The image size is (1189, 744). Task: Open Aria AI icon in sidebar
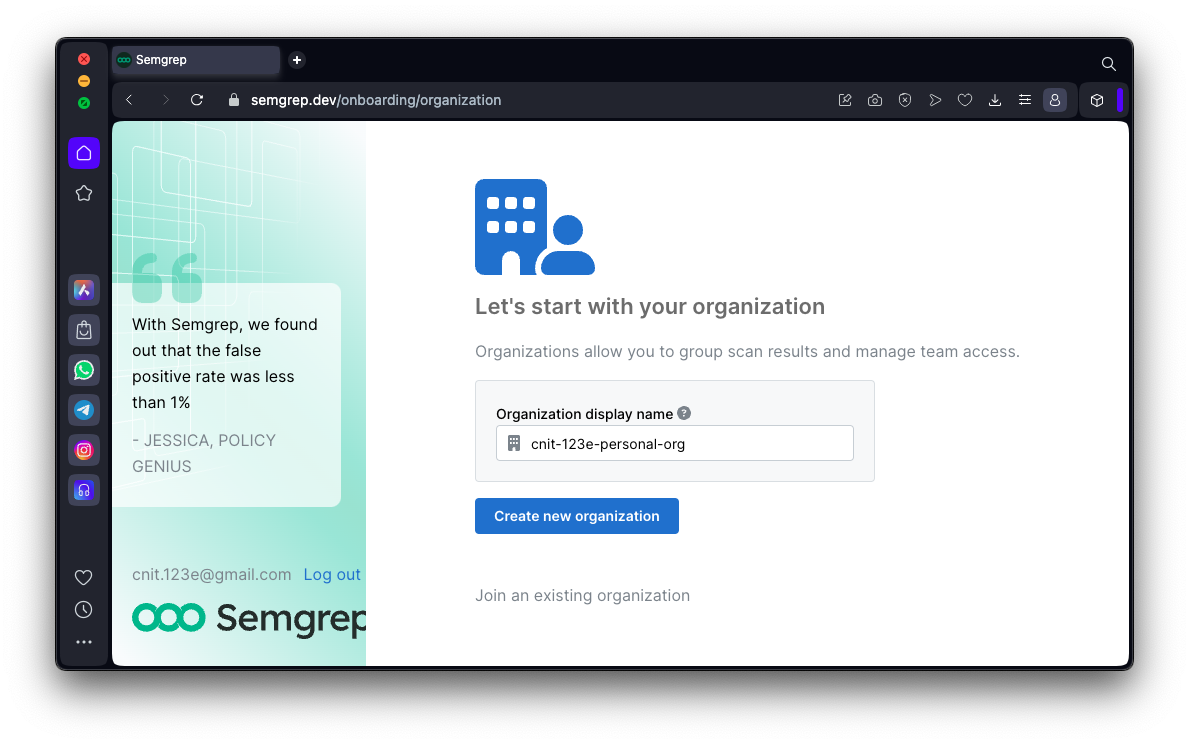(83, 290)
